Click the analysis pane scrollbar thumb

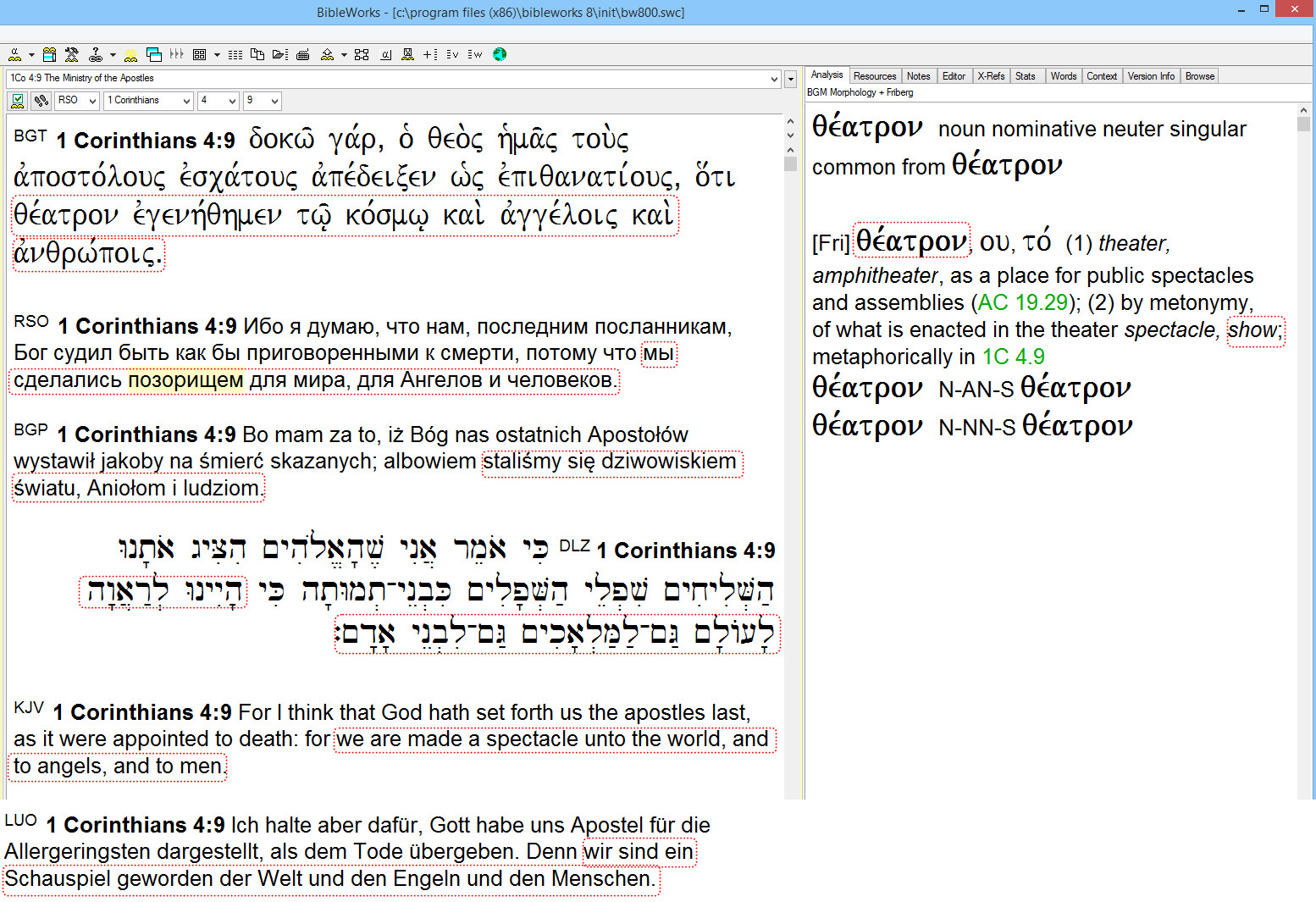[1303, 124]
